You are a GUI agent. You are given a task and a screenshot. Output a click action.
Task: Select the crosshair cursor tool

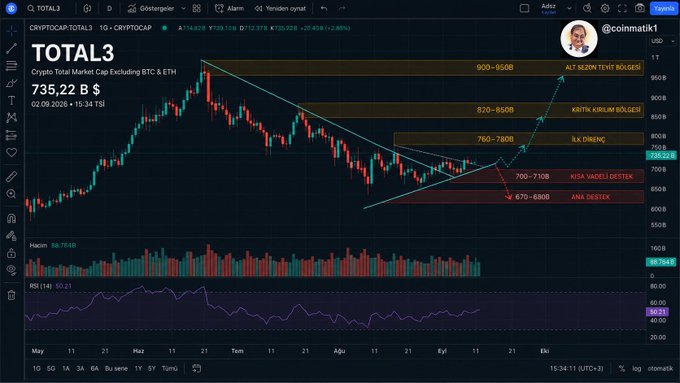click(11, 30)
